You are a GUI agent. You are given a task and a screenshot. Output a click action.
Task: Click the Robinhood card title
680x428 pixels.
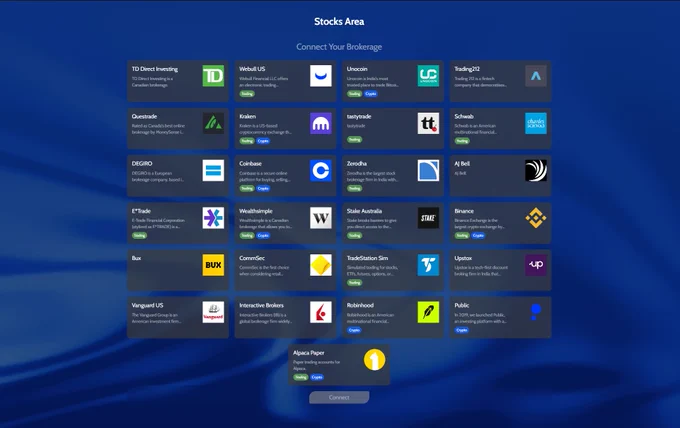(x=360, y=305)
